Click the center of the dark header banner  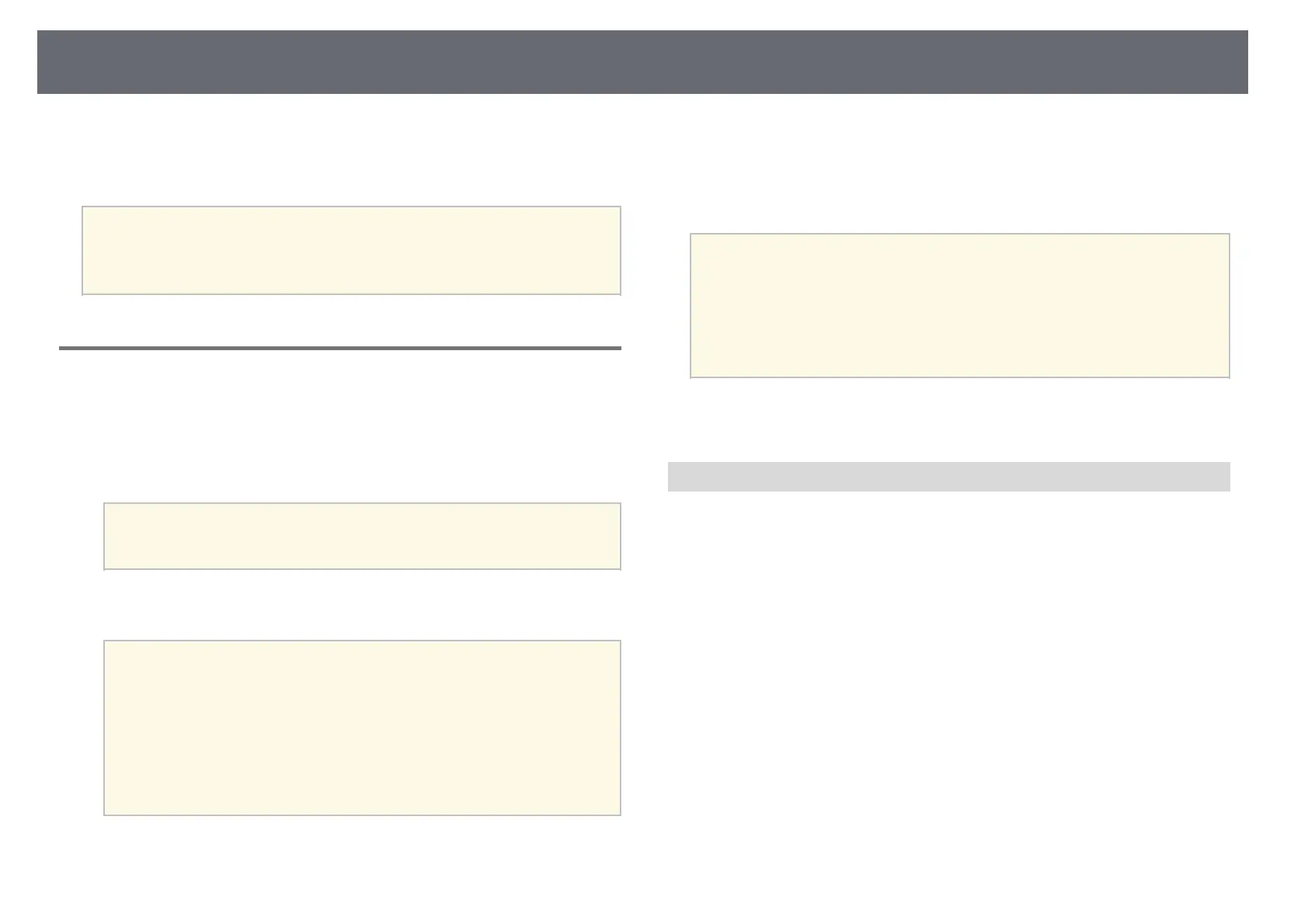point(642,62)
